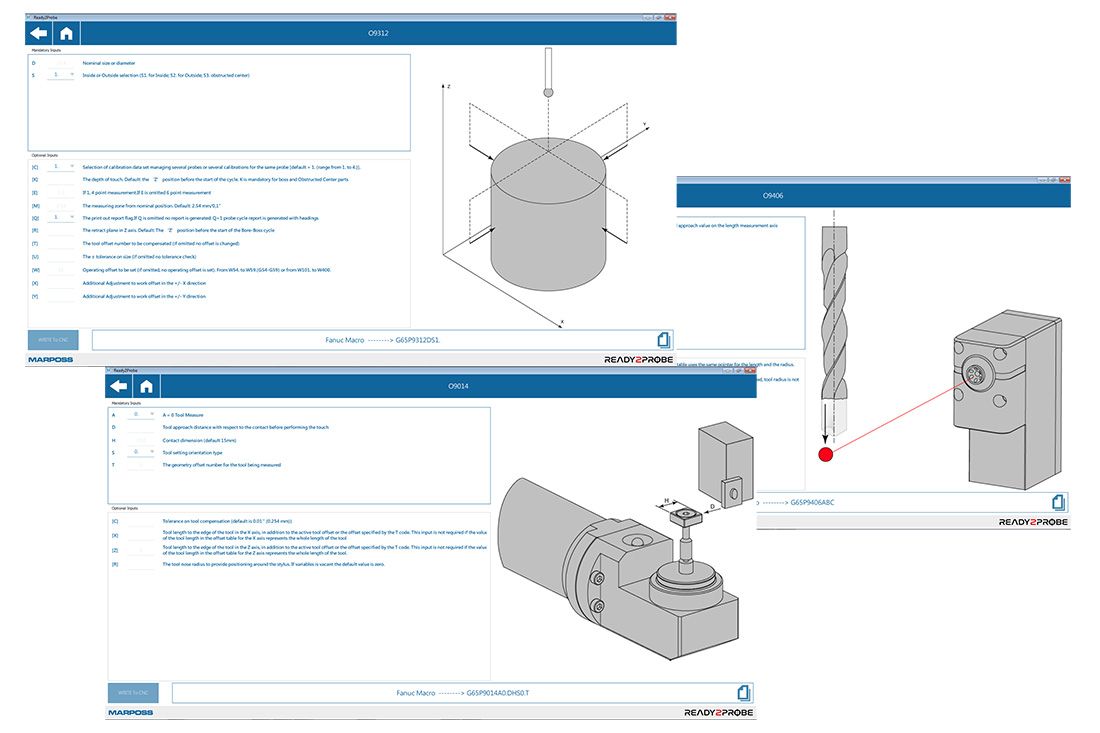This screenshot has height=733, width=1100.
Task: Focus [X] tool length X axis field in O9014
Action: [x=141, y=535]
